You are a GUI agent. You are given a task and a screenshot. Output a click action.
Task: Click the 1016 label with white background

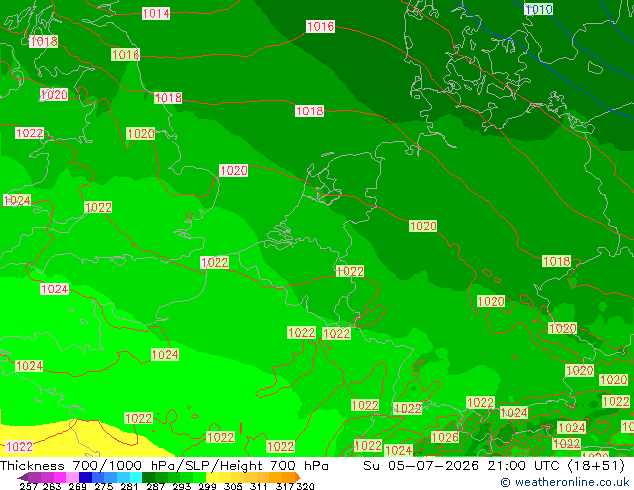click(x=320, y=26)
